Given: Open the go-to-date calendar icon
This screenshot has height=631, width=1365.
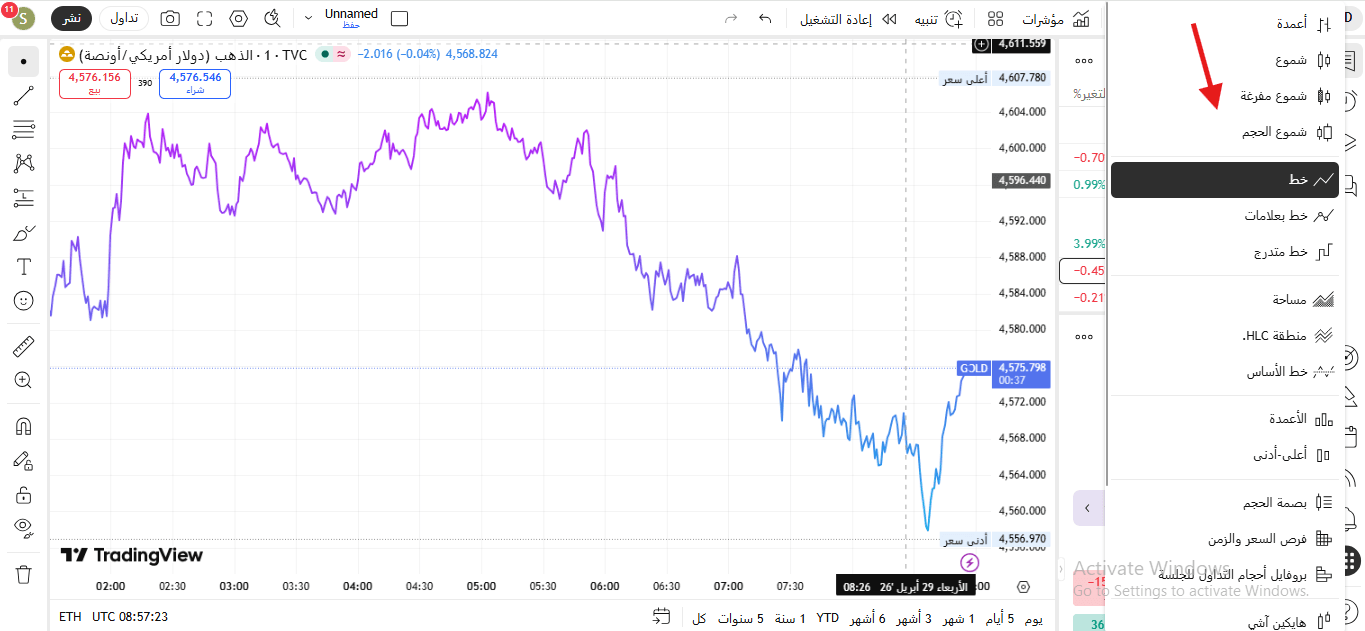Looking at the screenshot, I should click(x=661, y=616).
